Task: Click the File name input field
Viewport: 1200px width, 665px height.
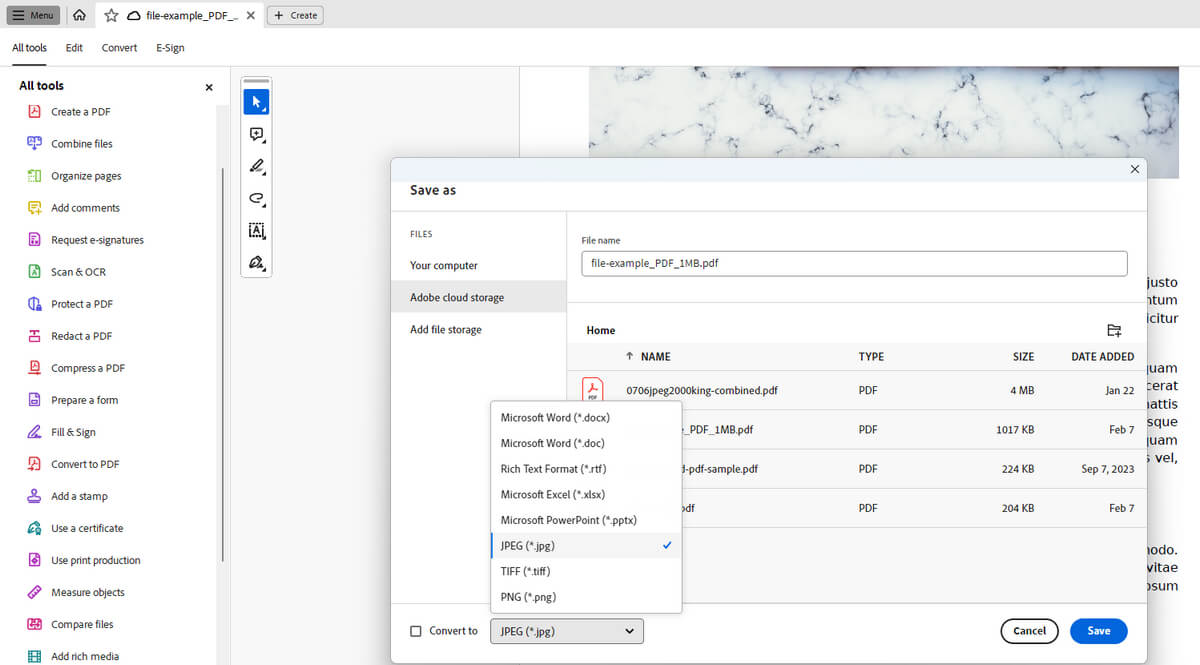Action: click(854, 263)
